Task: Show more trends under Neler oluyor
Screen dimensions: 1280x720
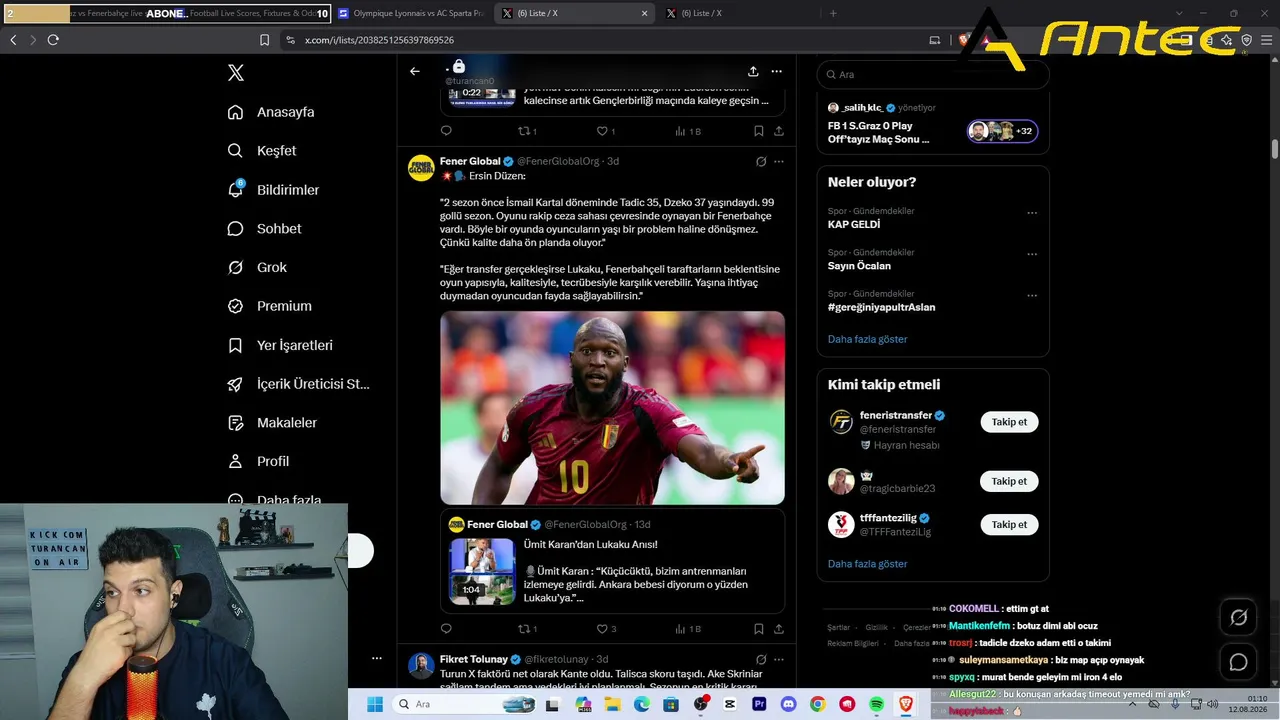Action: [868, 339]
